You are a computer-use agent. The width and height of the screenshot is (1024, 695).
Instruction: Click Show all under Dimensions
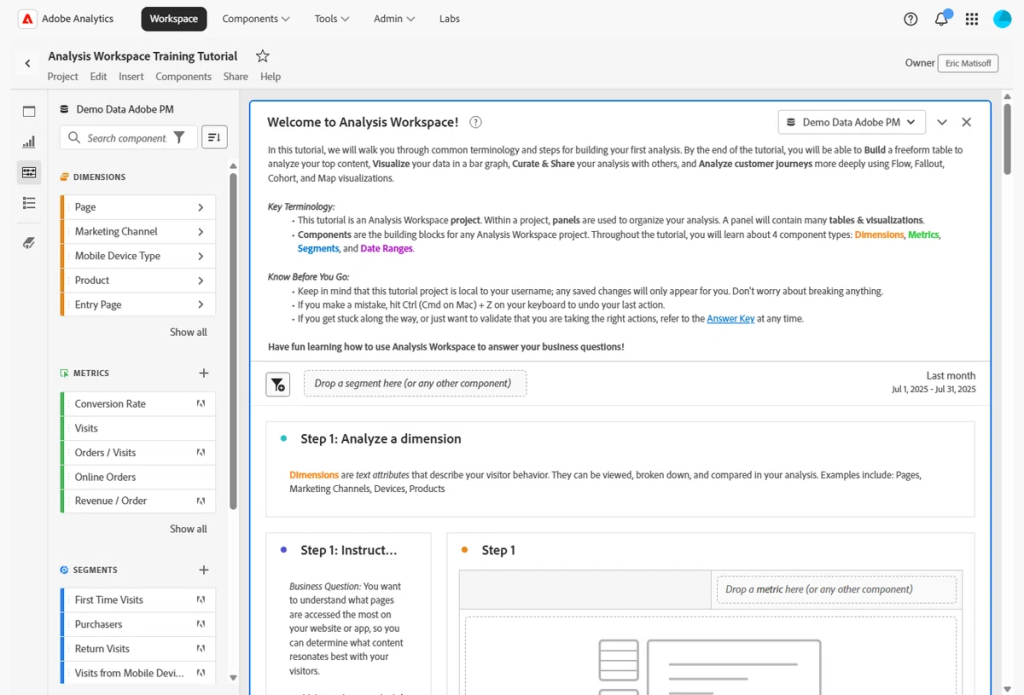pyautogui.click(x=188, y=332)
